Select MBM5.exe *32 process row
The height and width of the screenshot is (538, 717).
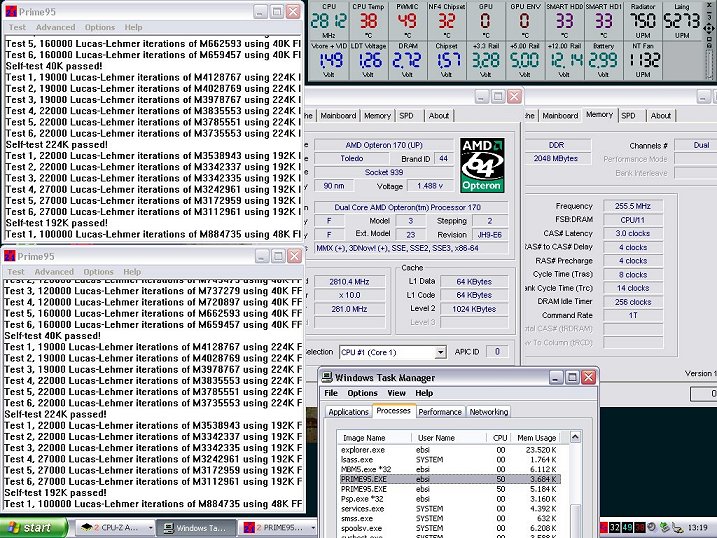(449, 469)
